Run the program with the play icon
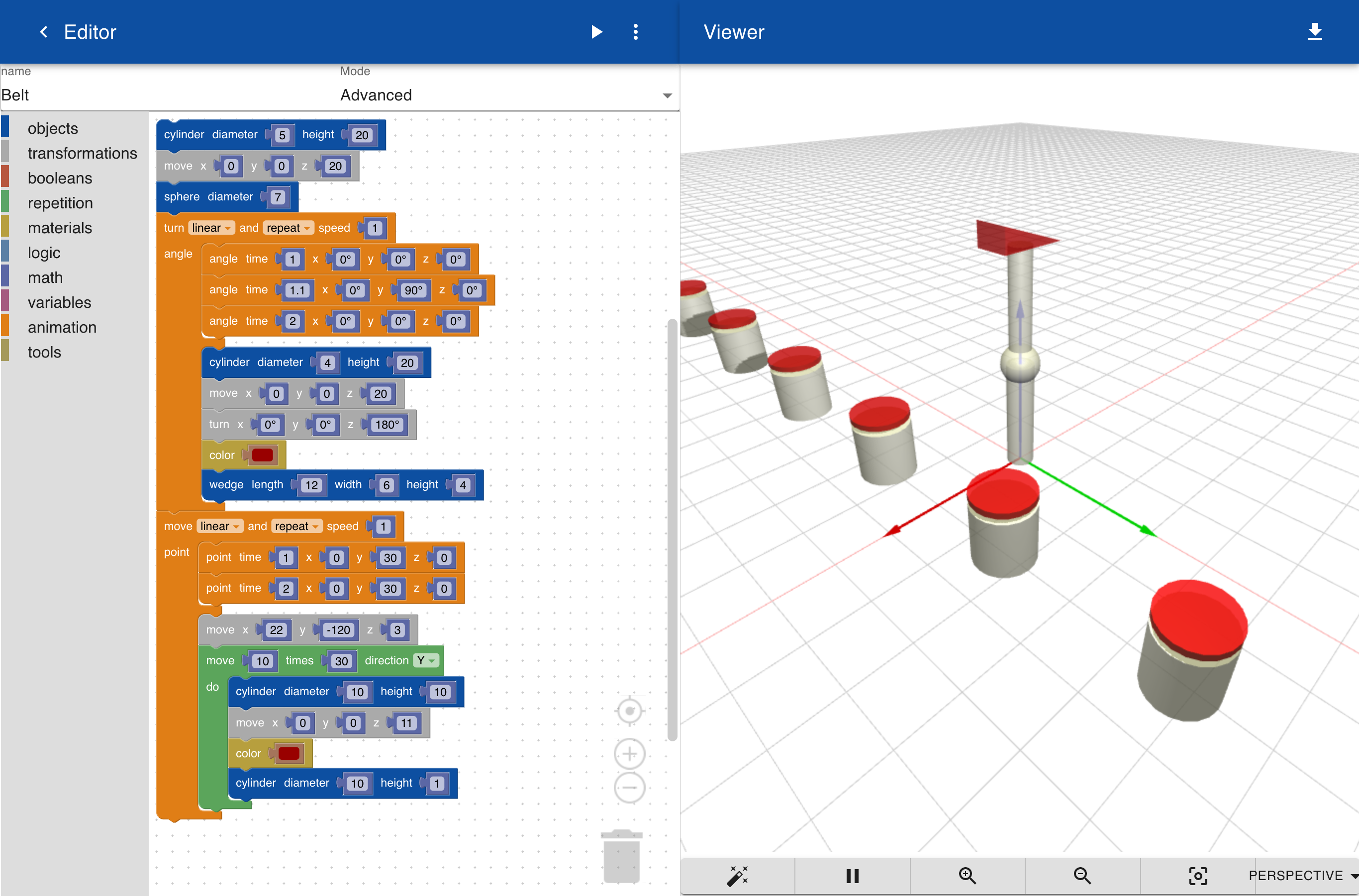Screen dimensions: 1359x896 (x=596, y=32)
